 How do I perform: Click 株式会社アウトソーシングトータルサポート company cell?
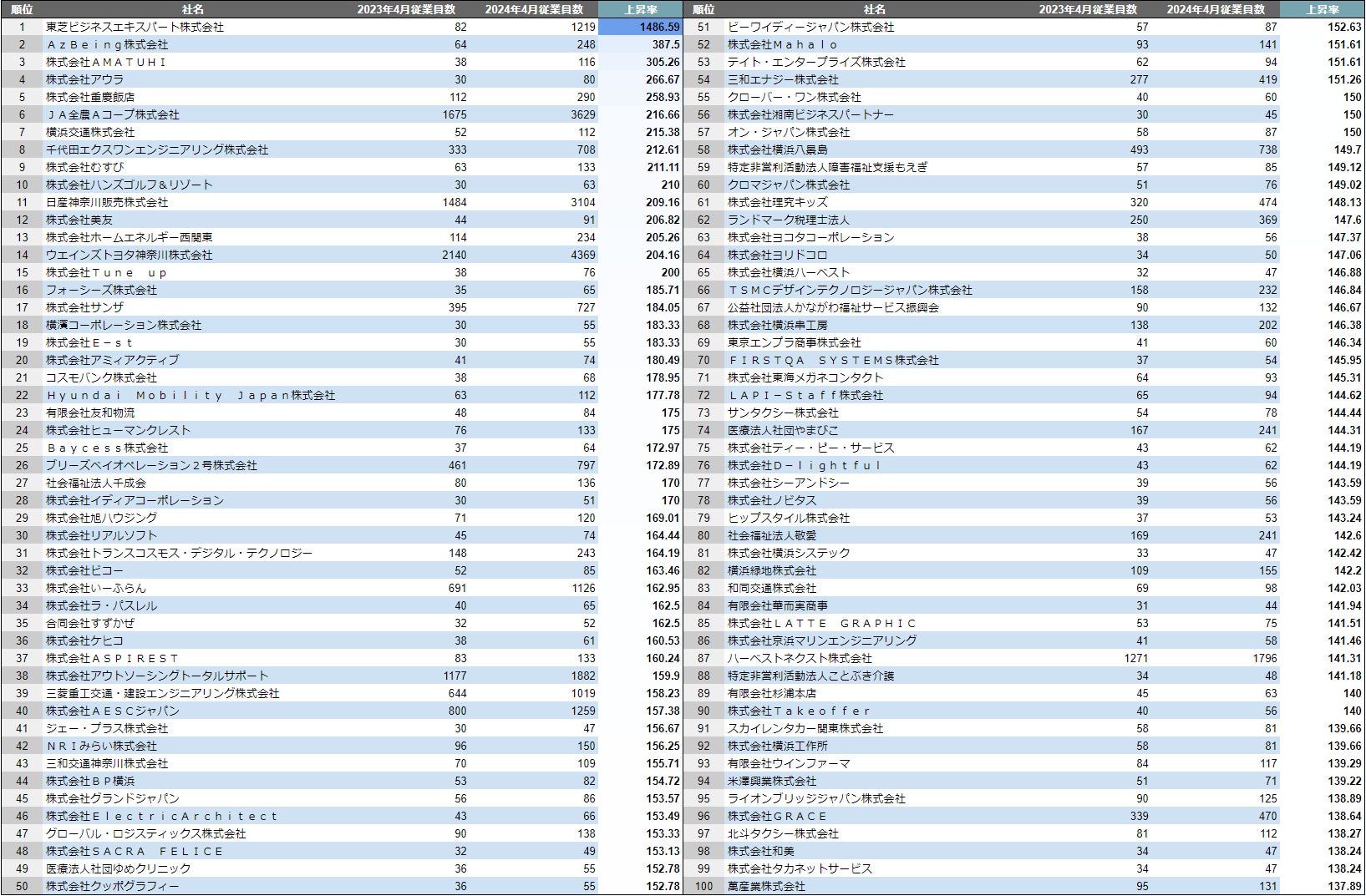coord(157,676)
